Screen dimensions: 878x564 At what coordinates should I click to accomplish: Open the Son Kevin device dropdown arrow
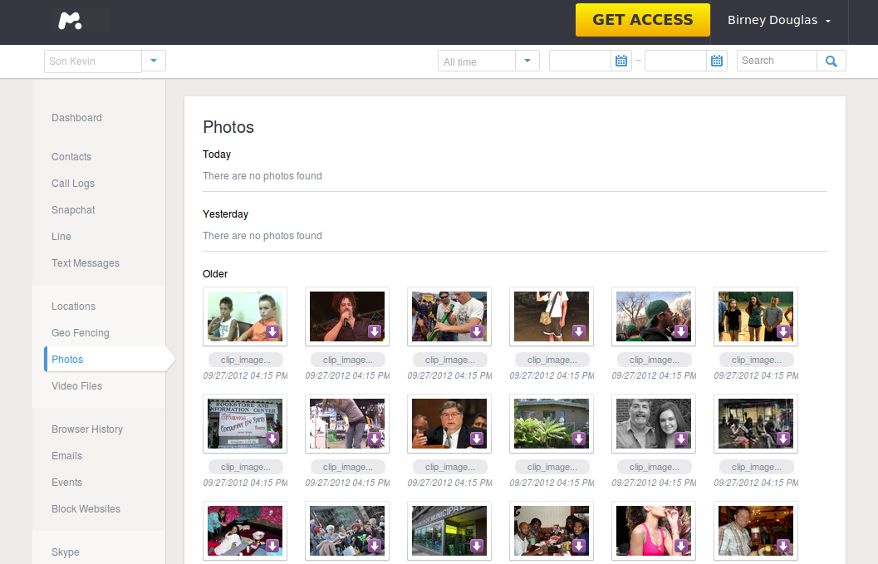[x=153, y=61]
